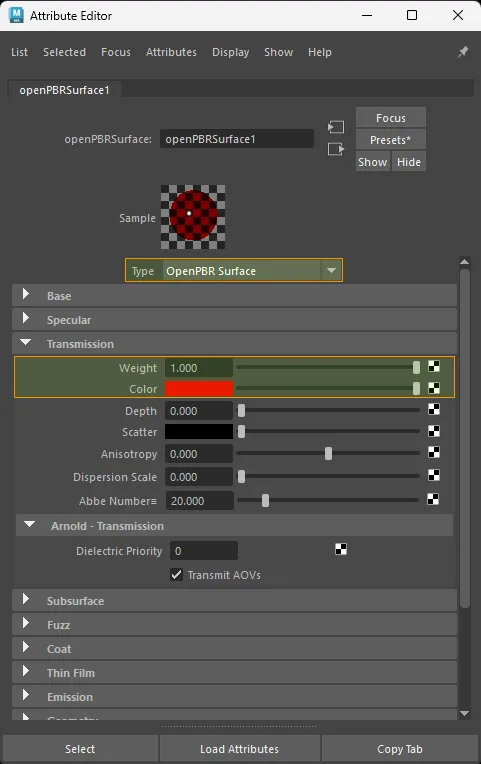481x764 pixels.
Task: Toggle the Transmit AOVs checkbox
Action: pyautogui.click(x=176, y=575)
